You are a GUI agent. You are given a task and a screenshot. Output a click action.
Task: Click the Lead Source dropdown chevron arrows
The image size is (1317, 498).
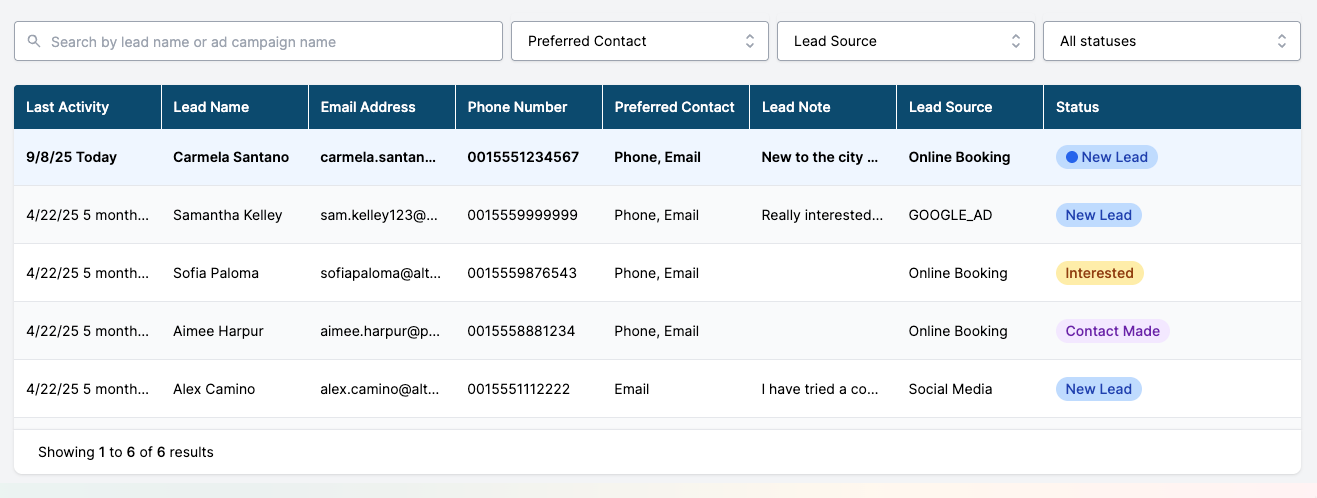(1016, 41)
